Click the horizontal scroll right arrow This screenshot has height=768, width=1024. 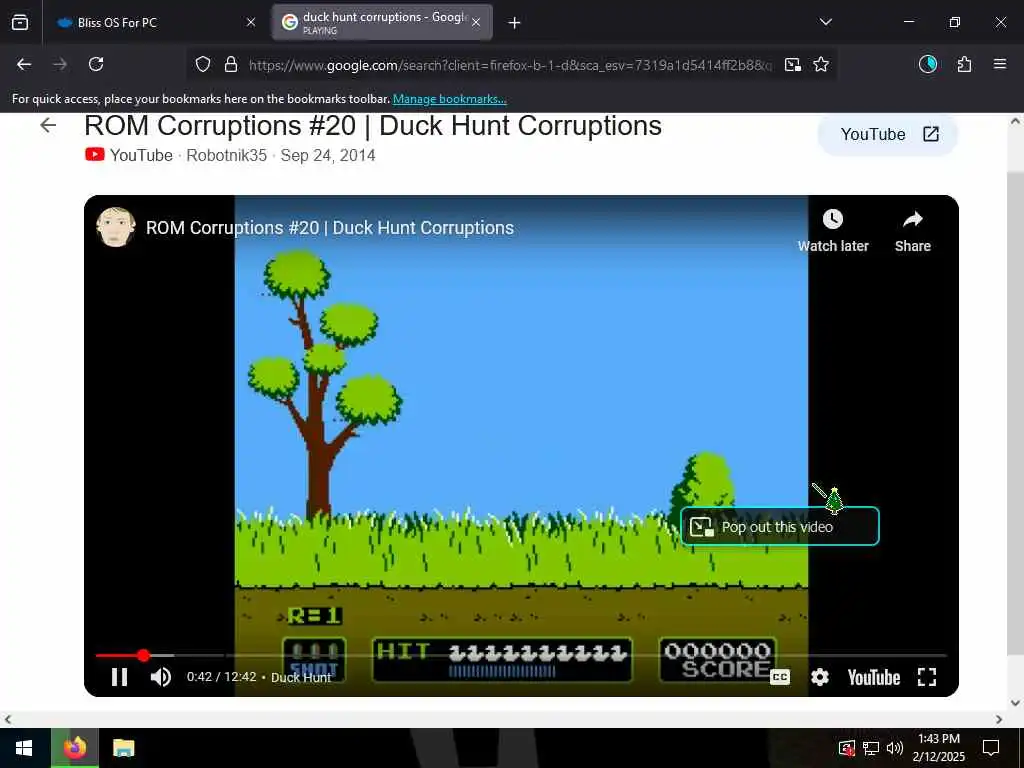999,720
